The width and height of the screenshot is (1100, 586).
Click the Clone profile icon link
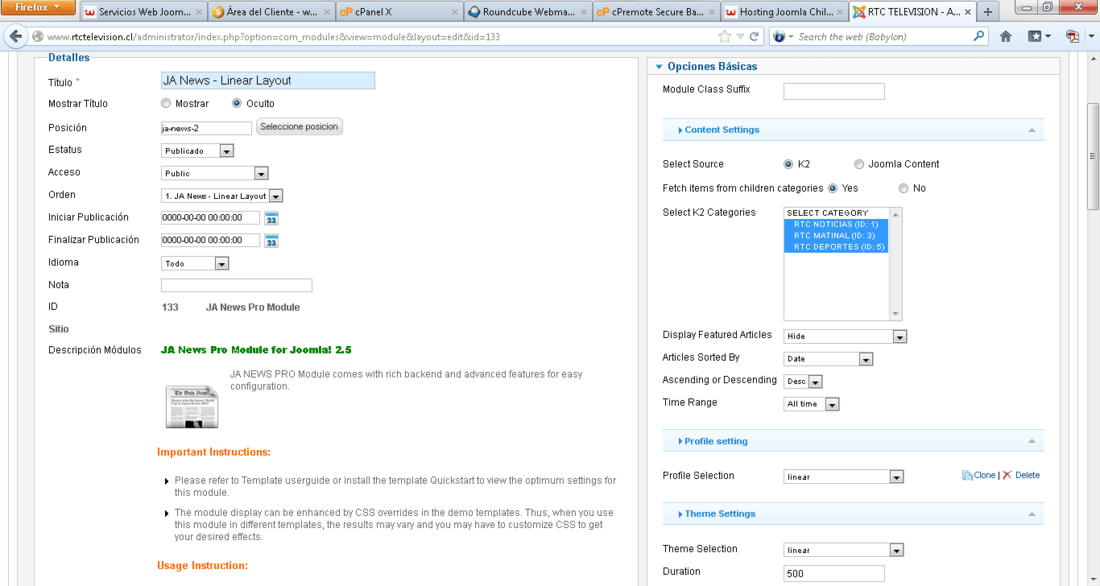(979, 475)
